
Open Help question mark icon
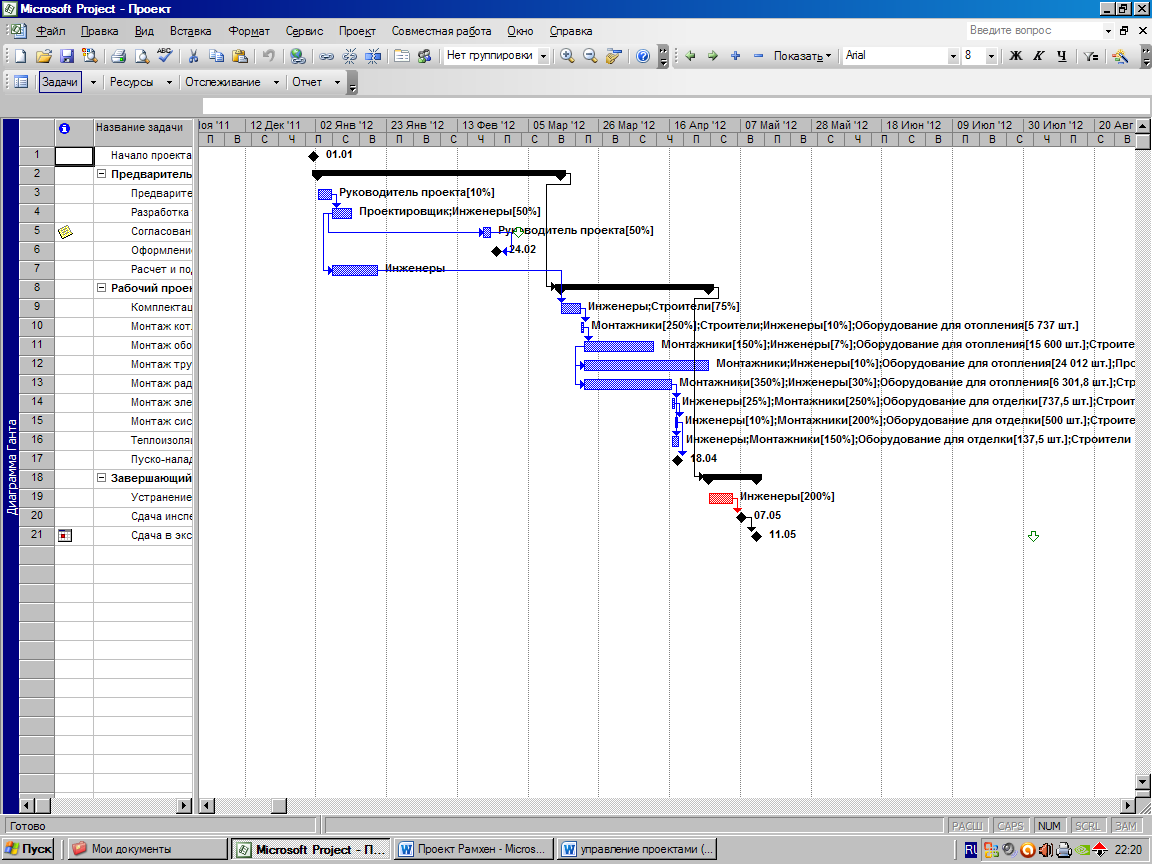click(643, 56)
